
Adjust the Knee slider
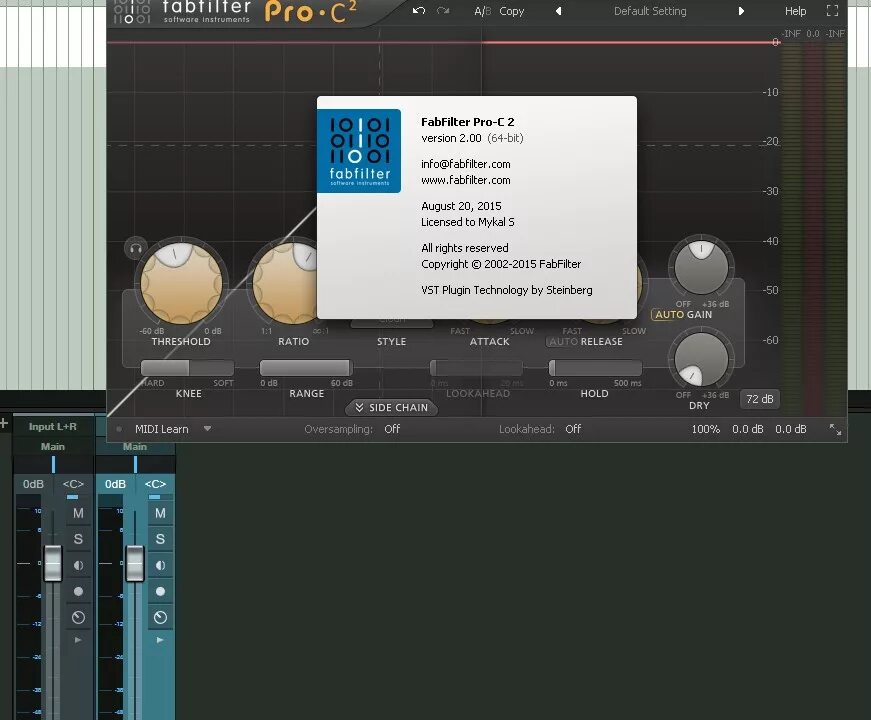coord(187,368)
